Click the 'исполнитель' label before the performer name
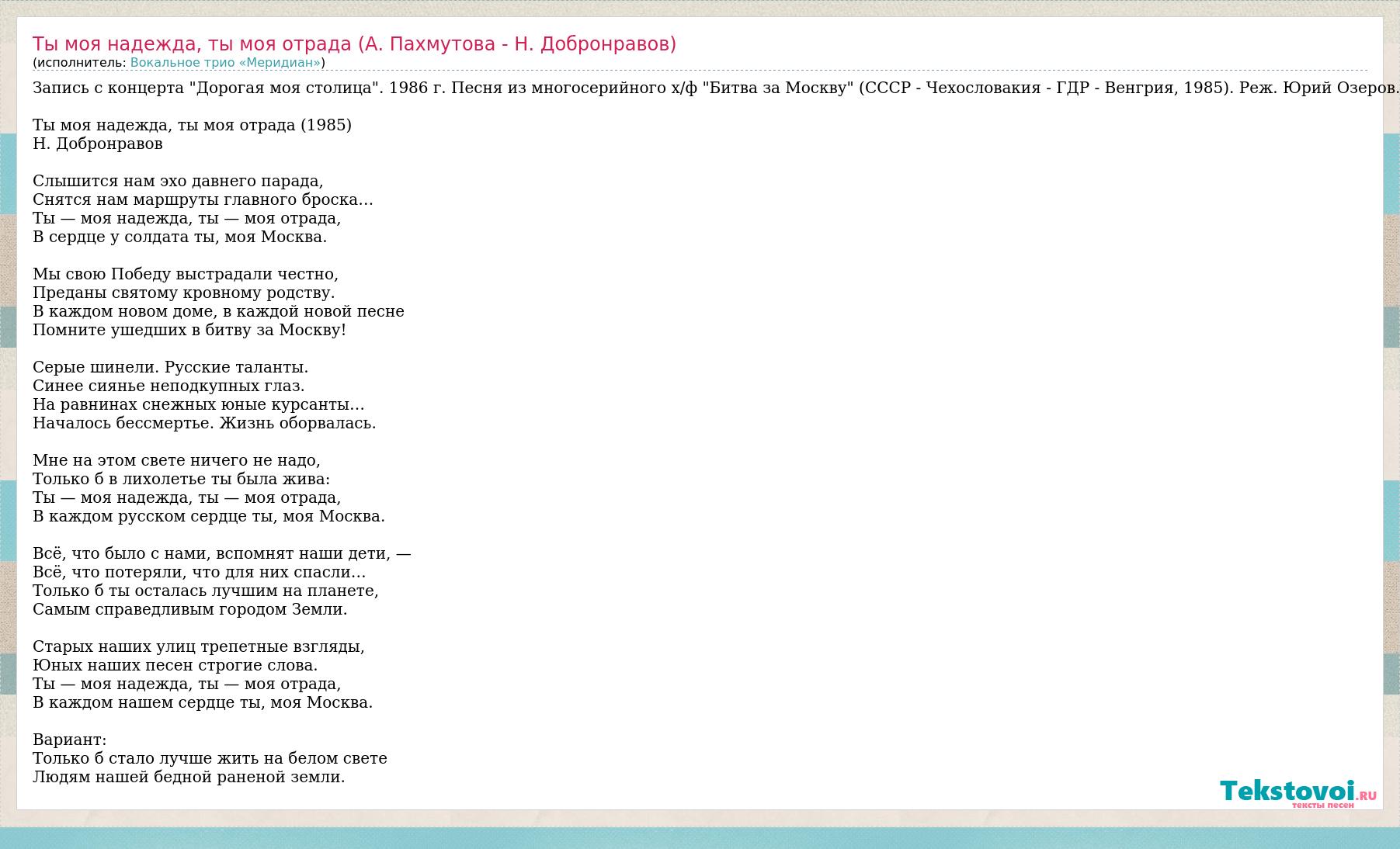Image resolution: width=1400 pixels, height=849 pixels. 80,63
